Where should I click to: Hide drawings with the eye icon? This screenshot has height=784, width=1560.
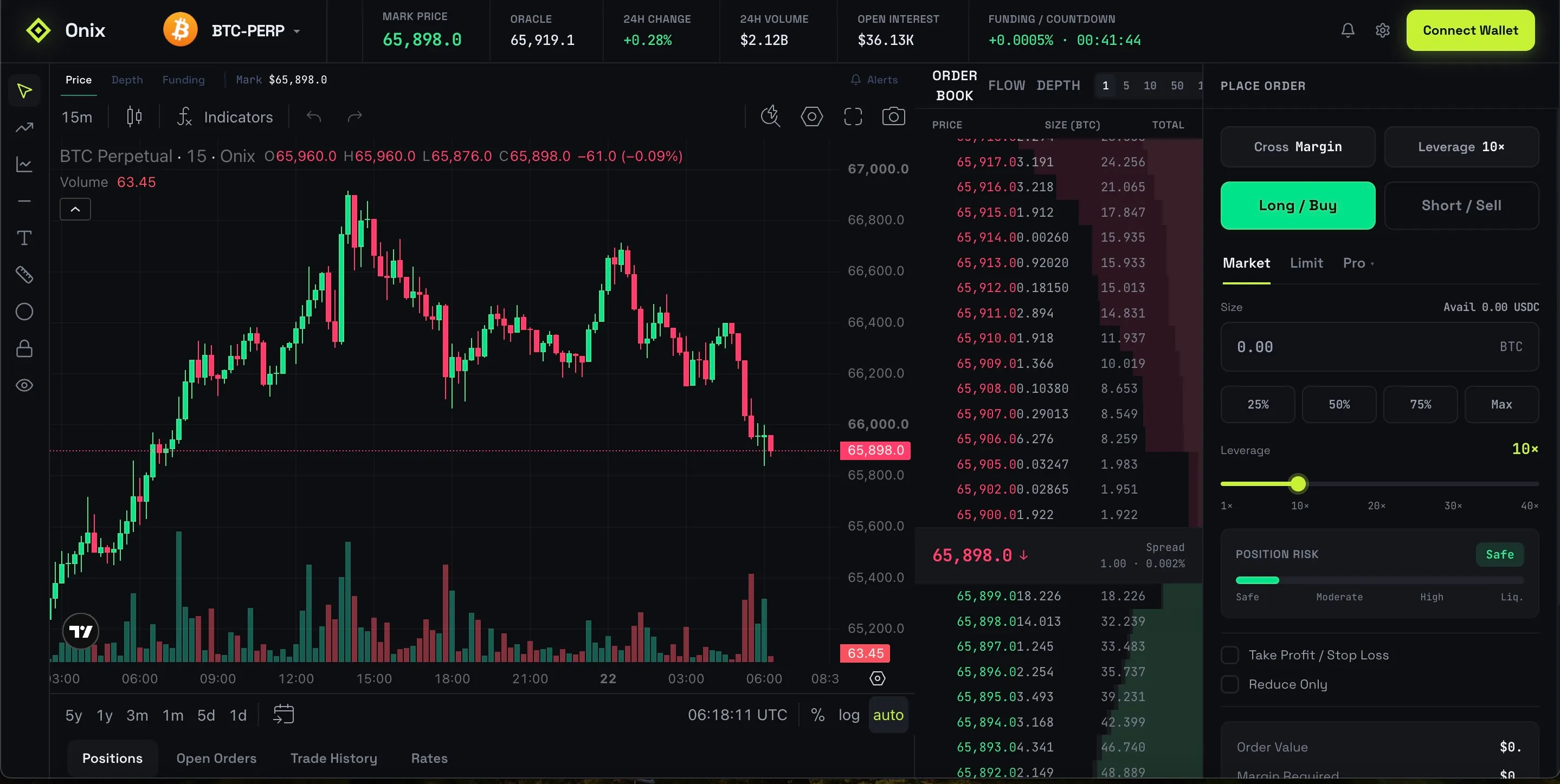point(24,386)
